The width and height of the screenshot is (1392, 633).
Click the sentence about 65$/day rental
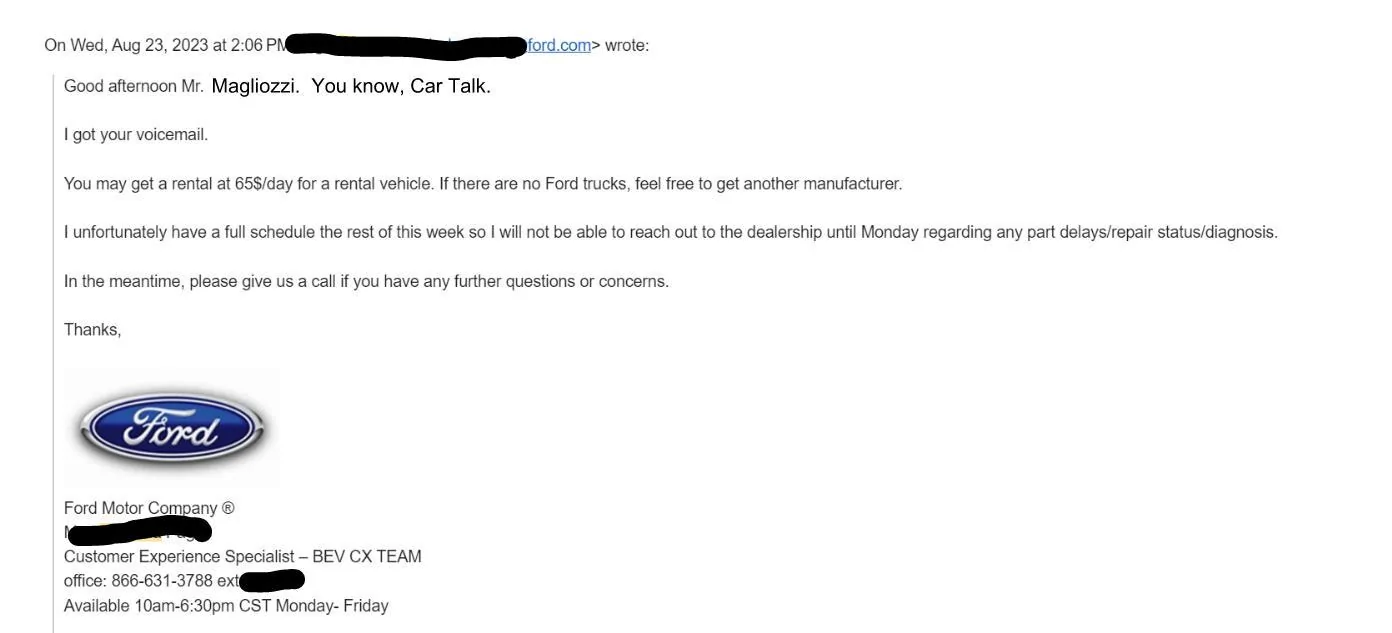point(483,183)
